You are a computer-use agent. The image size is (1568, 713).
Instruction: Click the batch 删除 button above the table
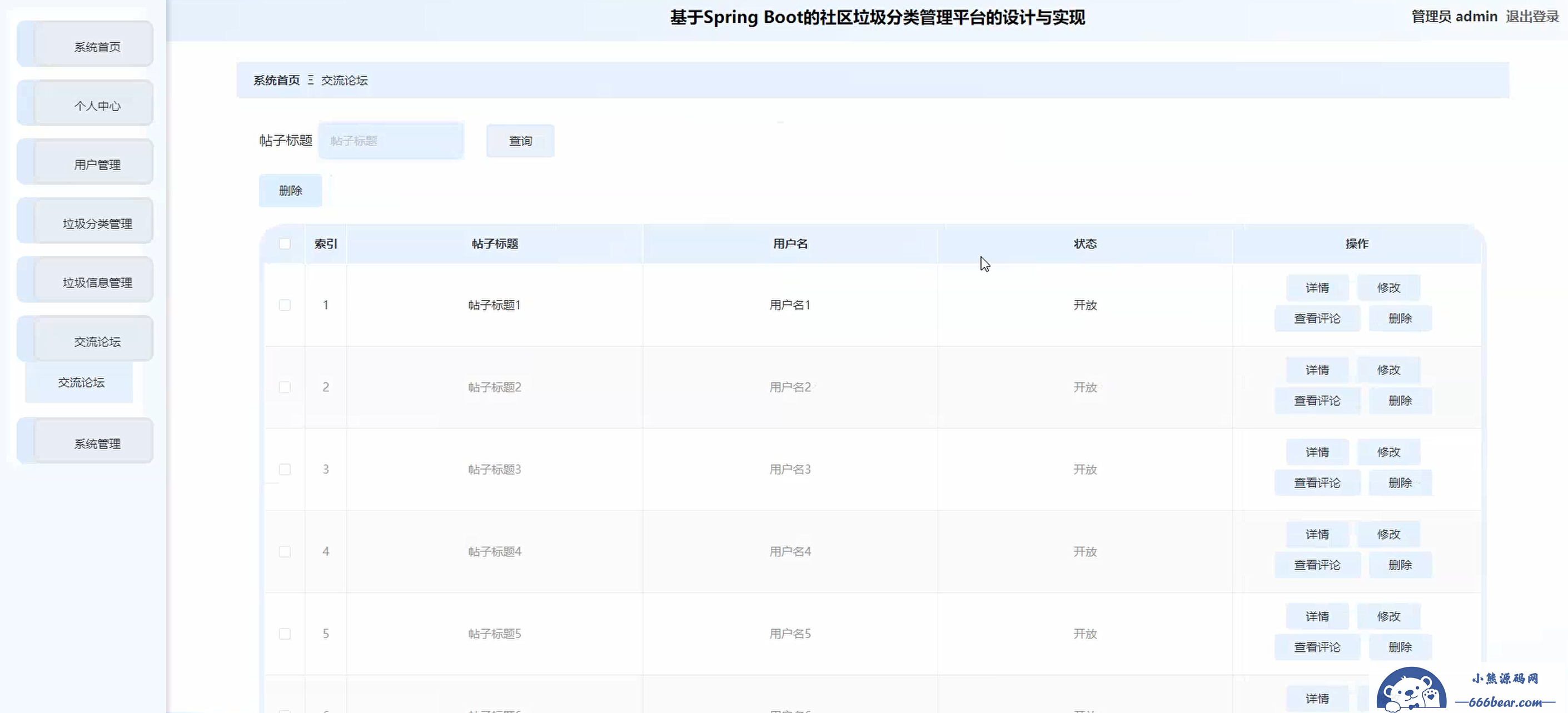(x=290, y=191)
